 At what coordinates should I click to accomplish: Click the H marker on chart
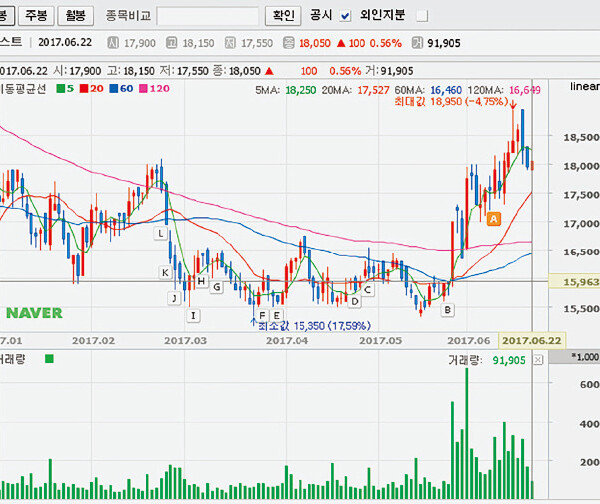201,283
